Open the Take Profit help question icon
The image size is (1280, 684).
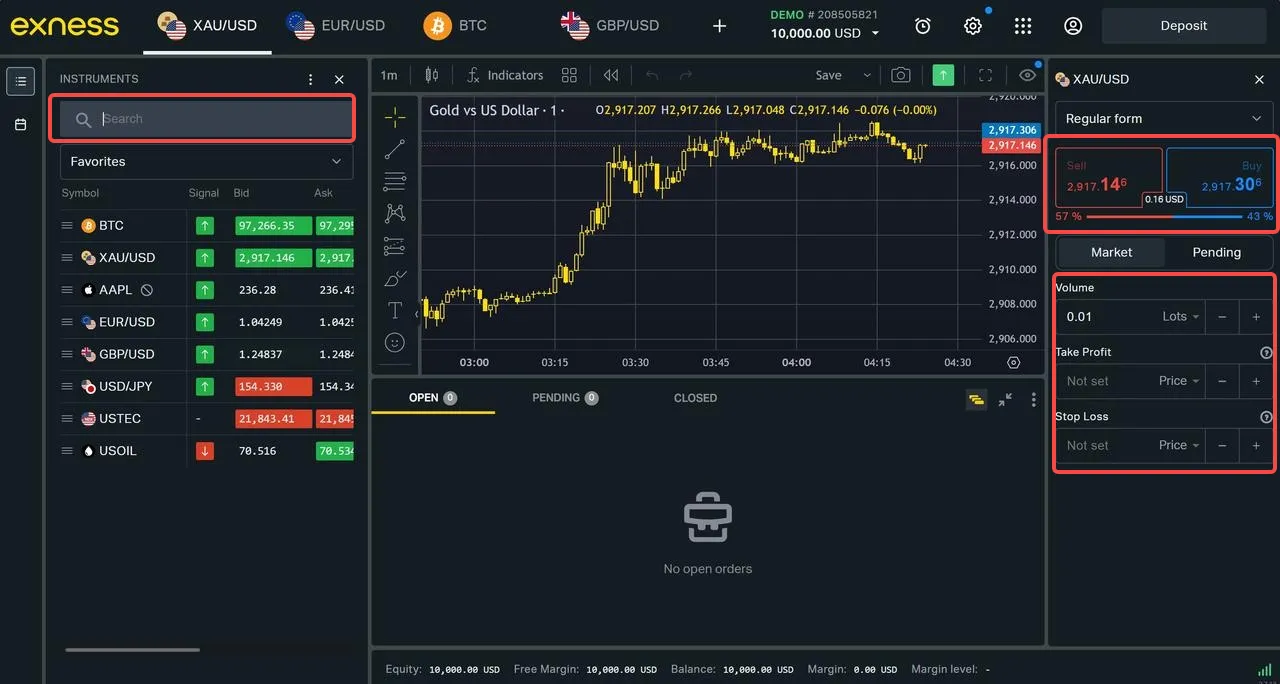1266,352
